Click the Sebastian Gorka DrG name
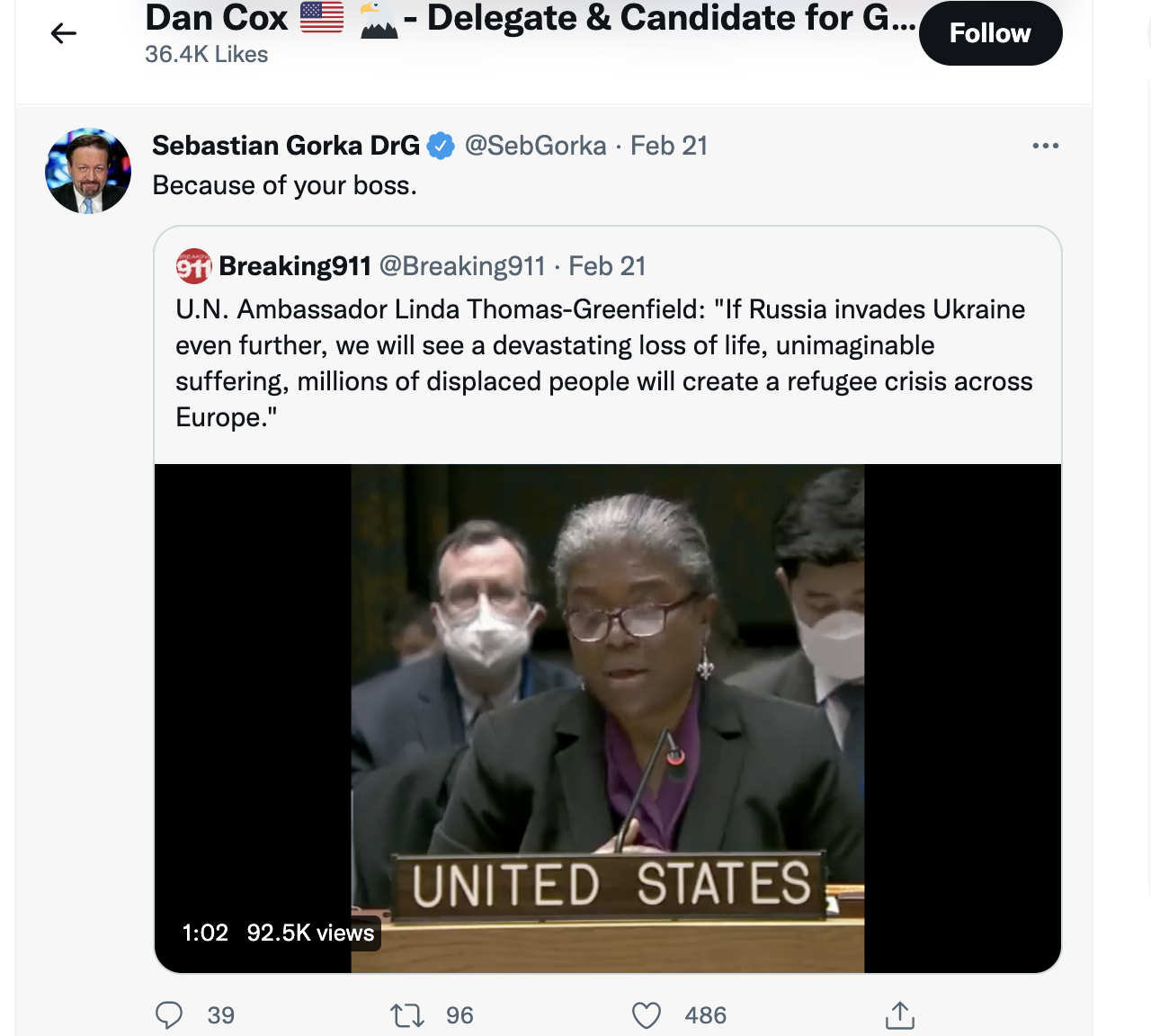This screenshot has height=1036, width=1151. 286,146
